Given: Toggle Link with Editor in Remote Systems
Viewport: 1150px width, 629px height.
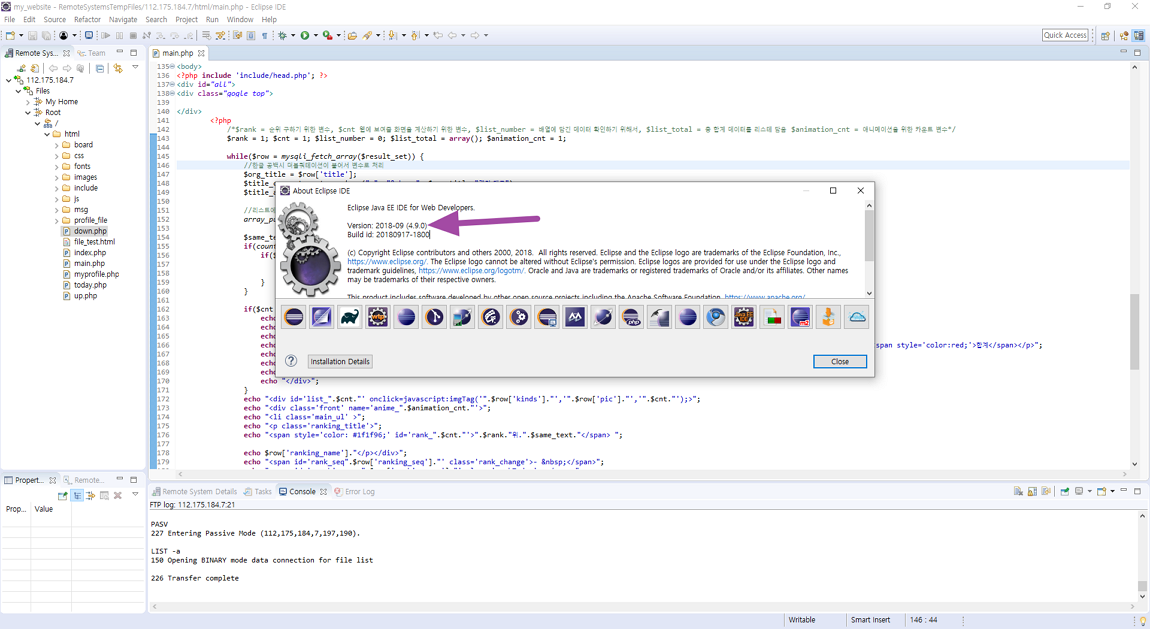Looking at the screenshot, I should click(x=117, y=68).
